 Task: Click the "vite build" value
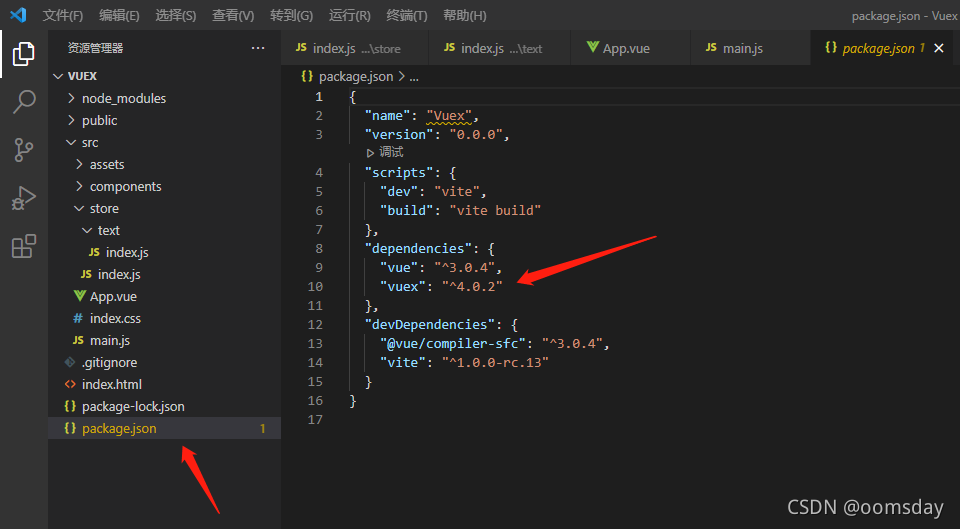pyautogui.click(x=495, y=211)
